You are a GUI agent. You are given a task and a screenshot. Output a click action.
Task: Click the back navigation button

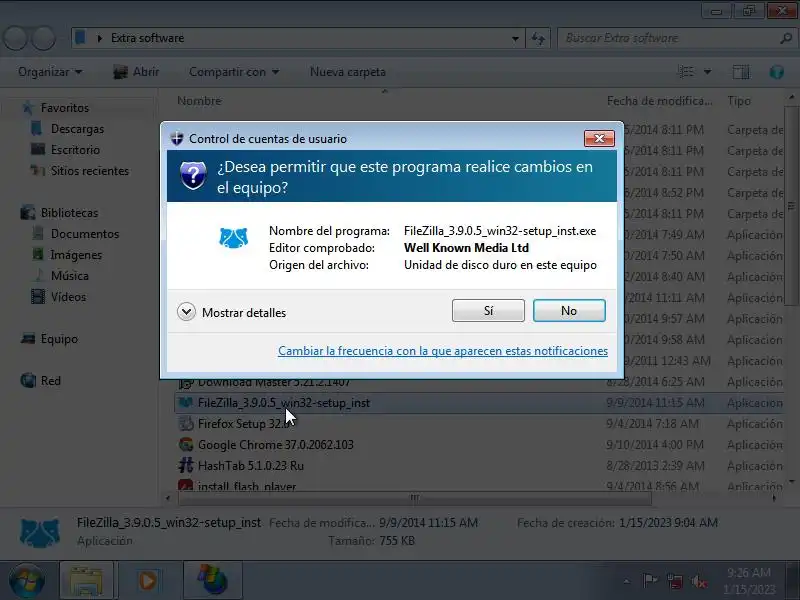(16, 38)
